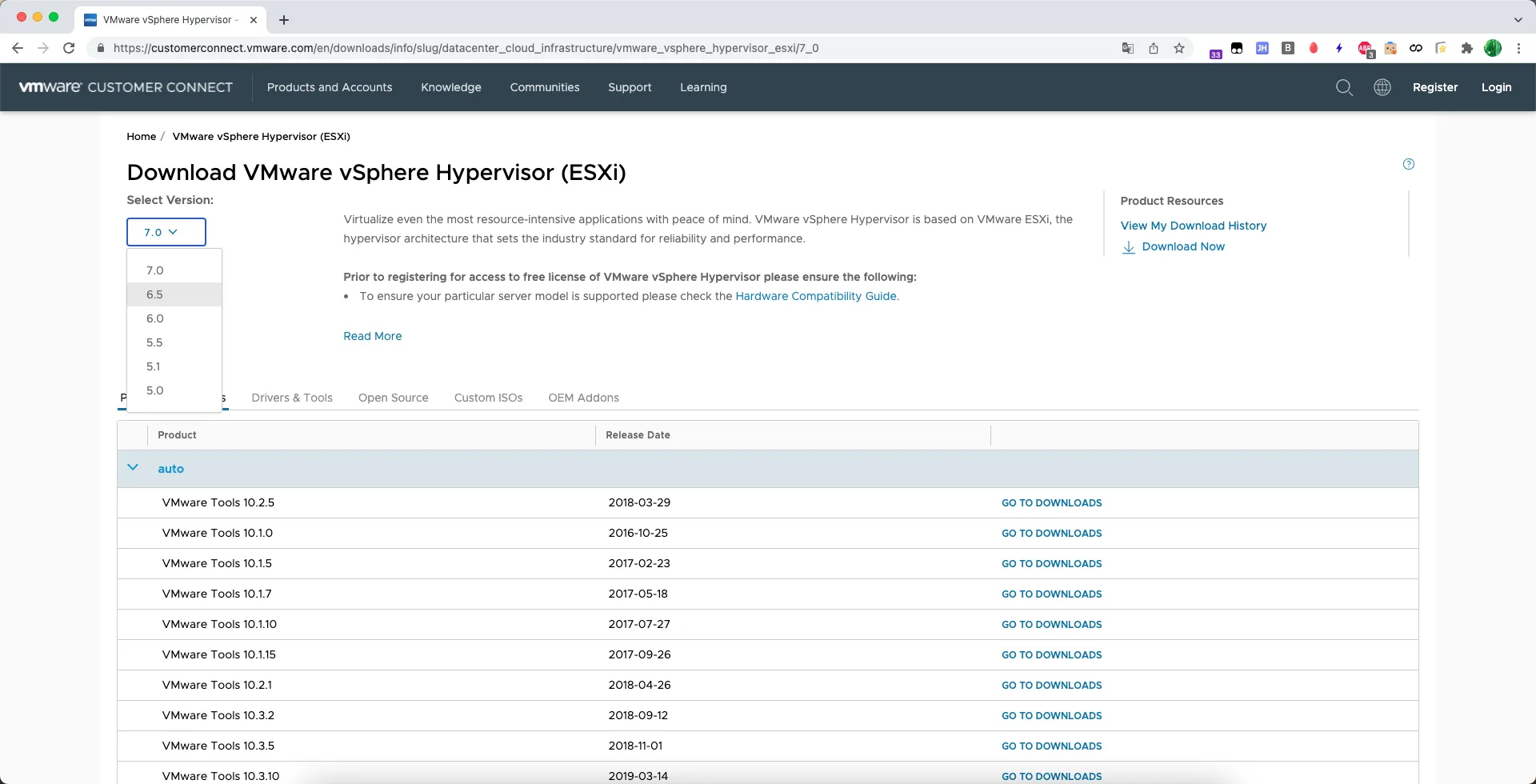Switch to Custom ISOs tab

click(x=488, y=398)
